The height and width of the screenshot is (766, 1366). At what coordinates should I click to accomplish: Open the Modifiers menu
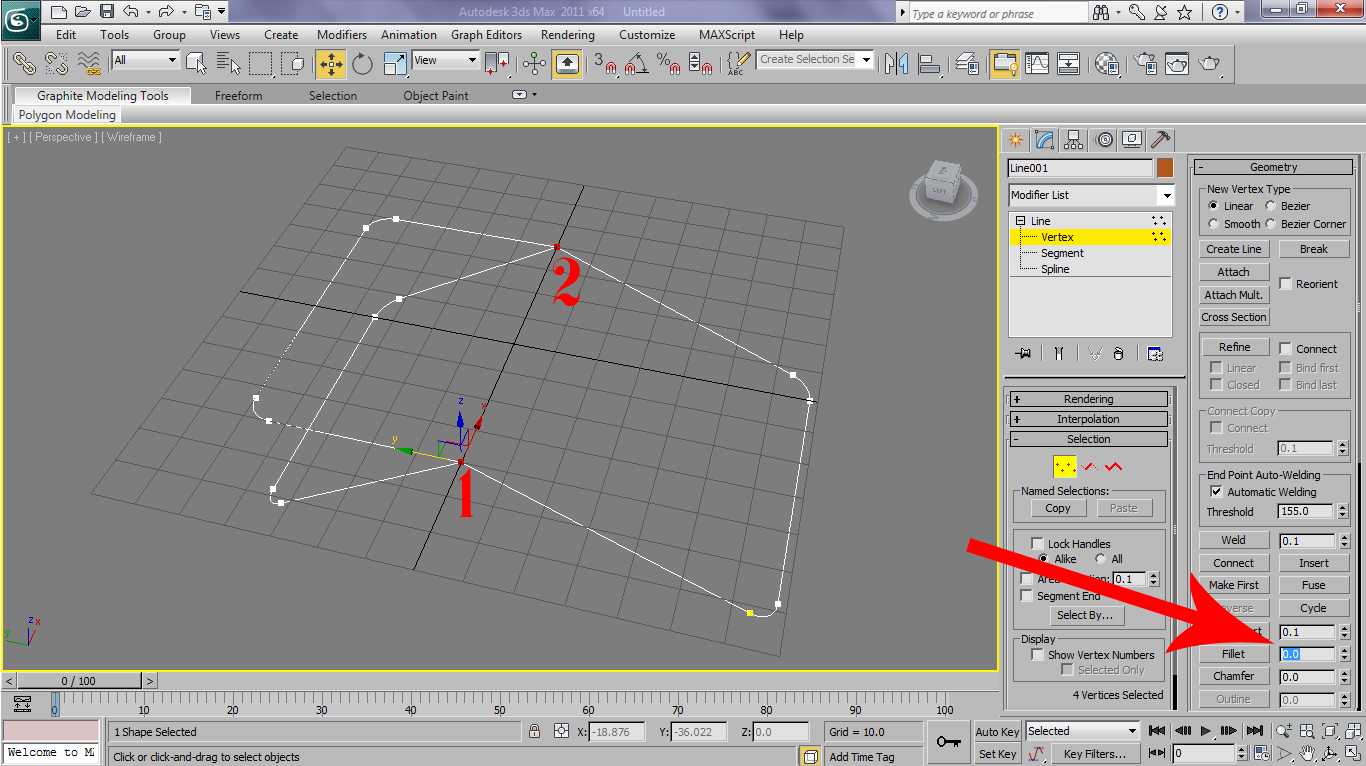click(342, 35)
